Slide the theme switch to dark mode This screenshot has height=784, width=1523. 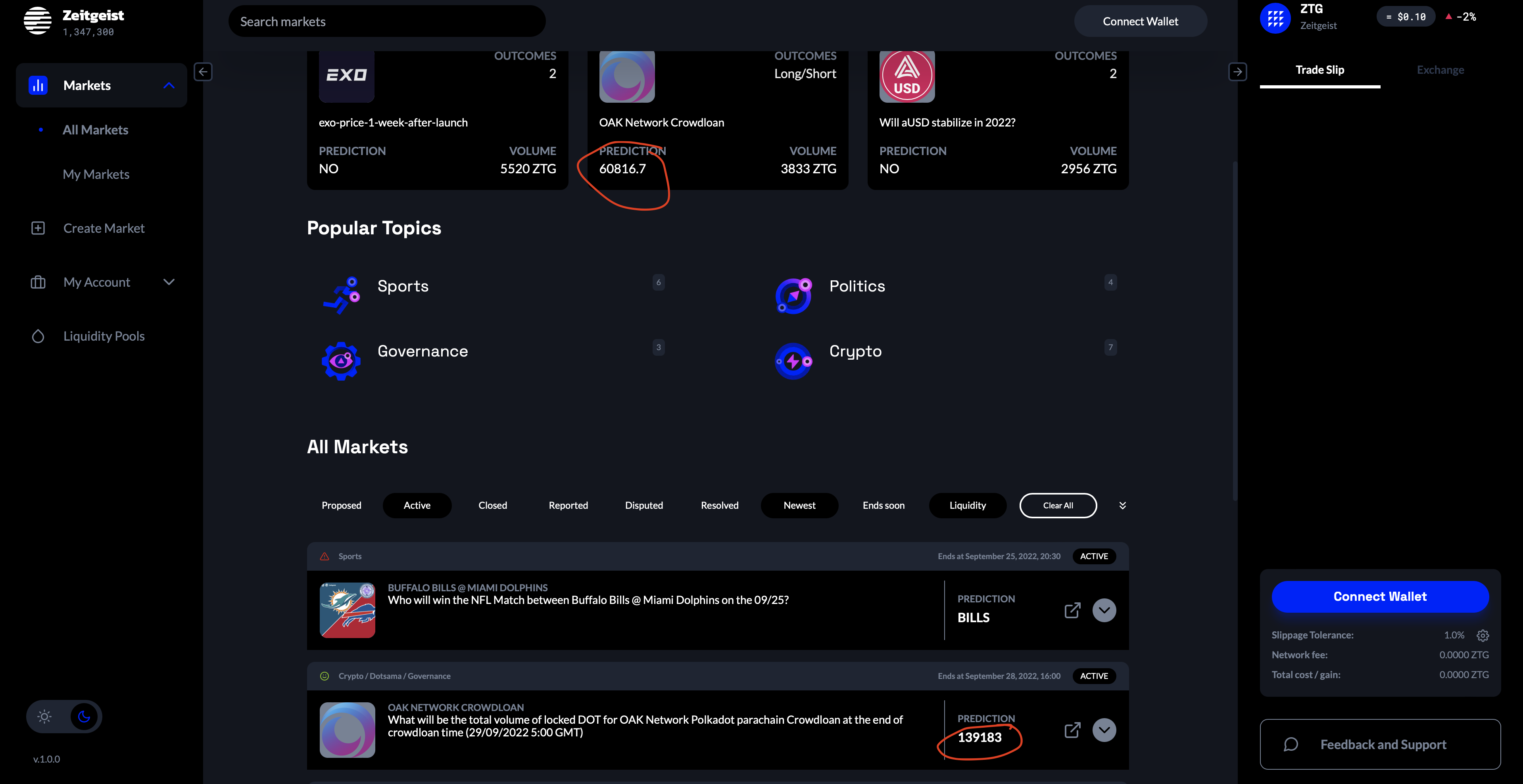(83, 716)
